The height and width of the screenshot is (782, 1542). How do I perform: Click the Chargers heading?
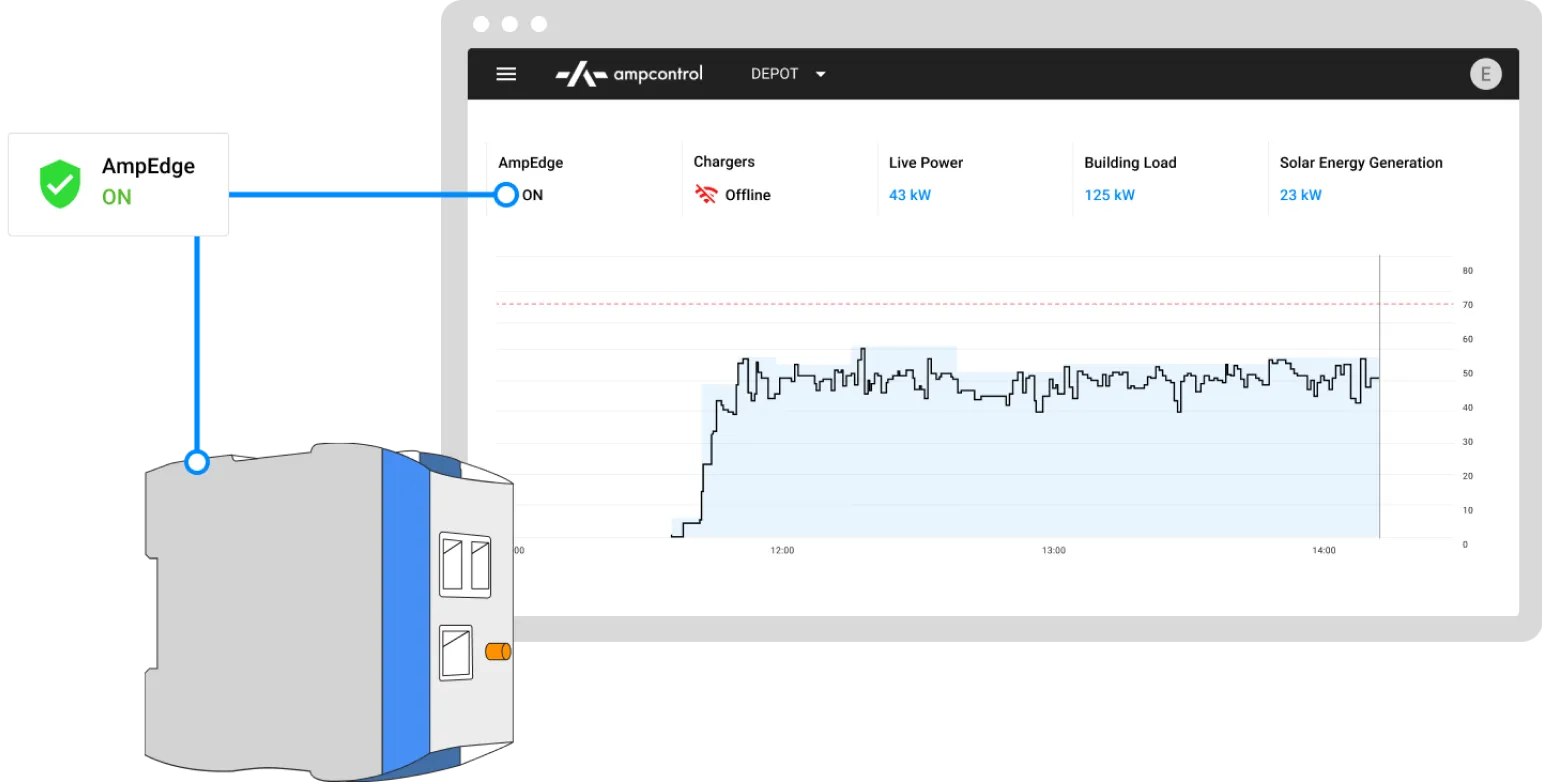[724, 162]
